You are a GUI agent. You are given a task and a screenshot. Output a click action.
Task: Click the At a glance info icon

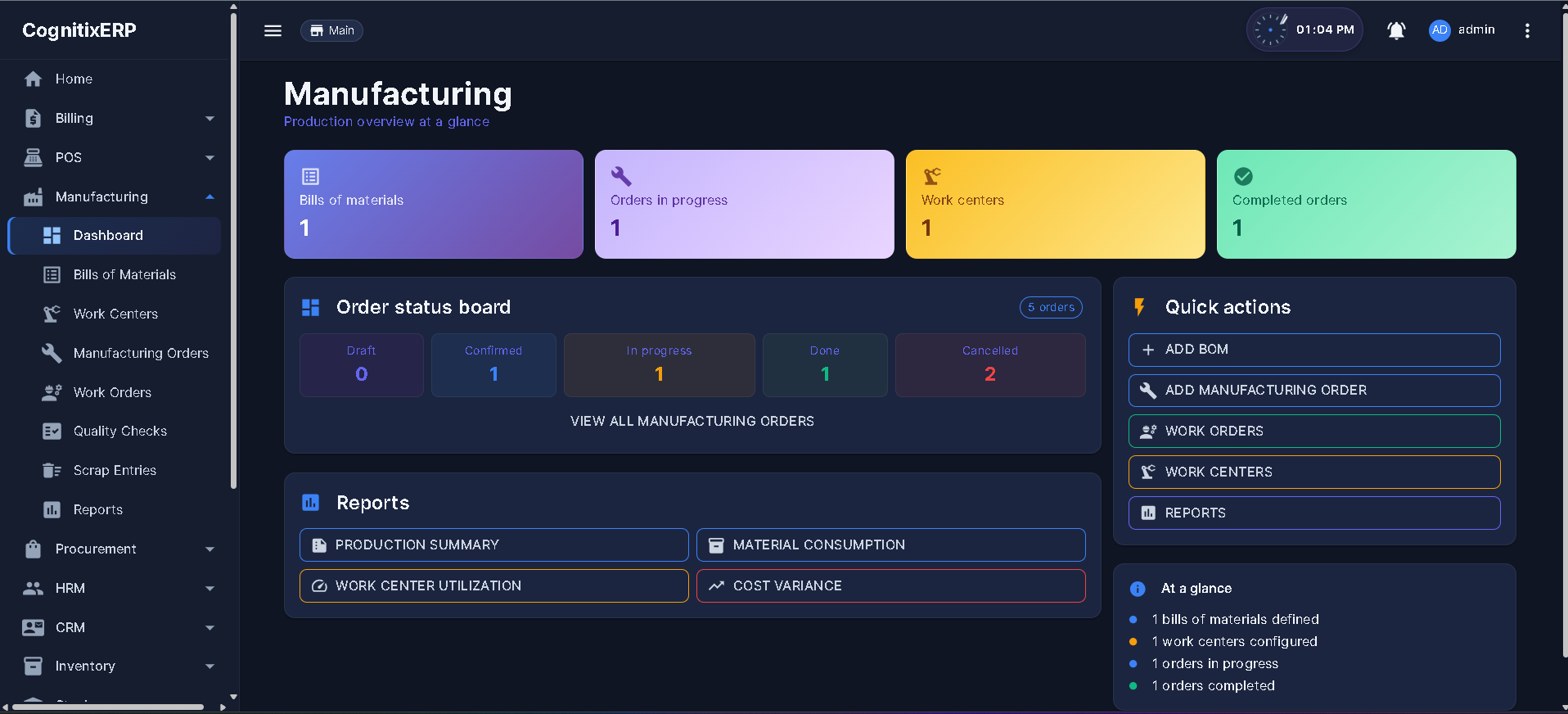tap(1138, 589)
